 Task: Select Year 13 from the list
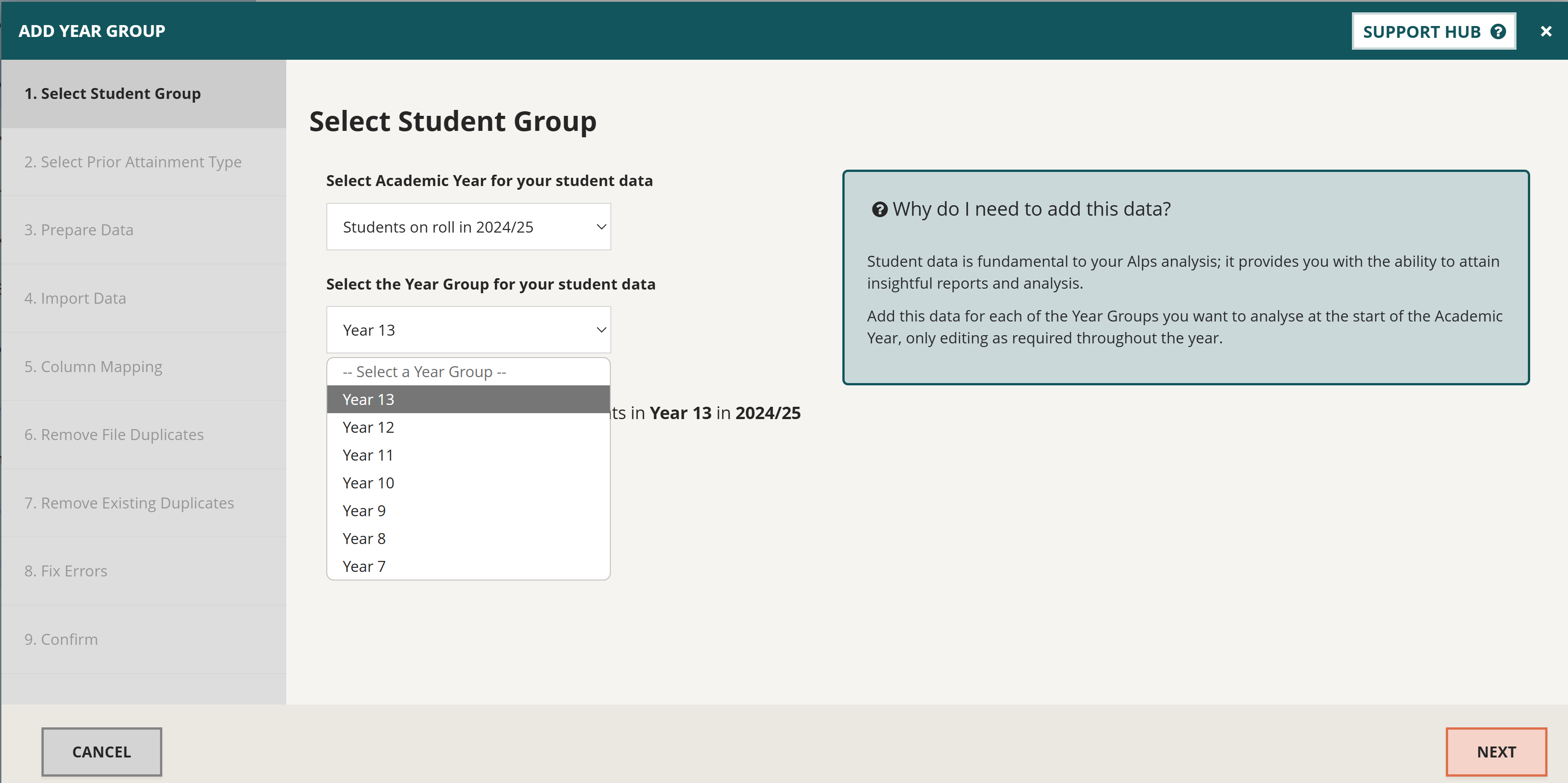point(468,399)
